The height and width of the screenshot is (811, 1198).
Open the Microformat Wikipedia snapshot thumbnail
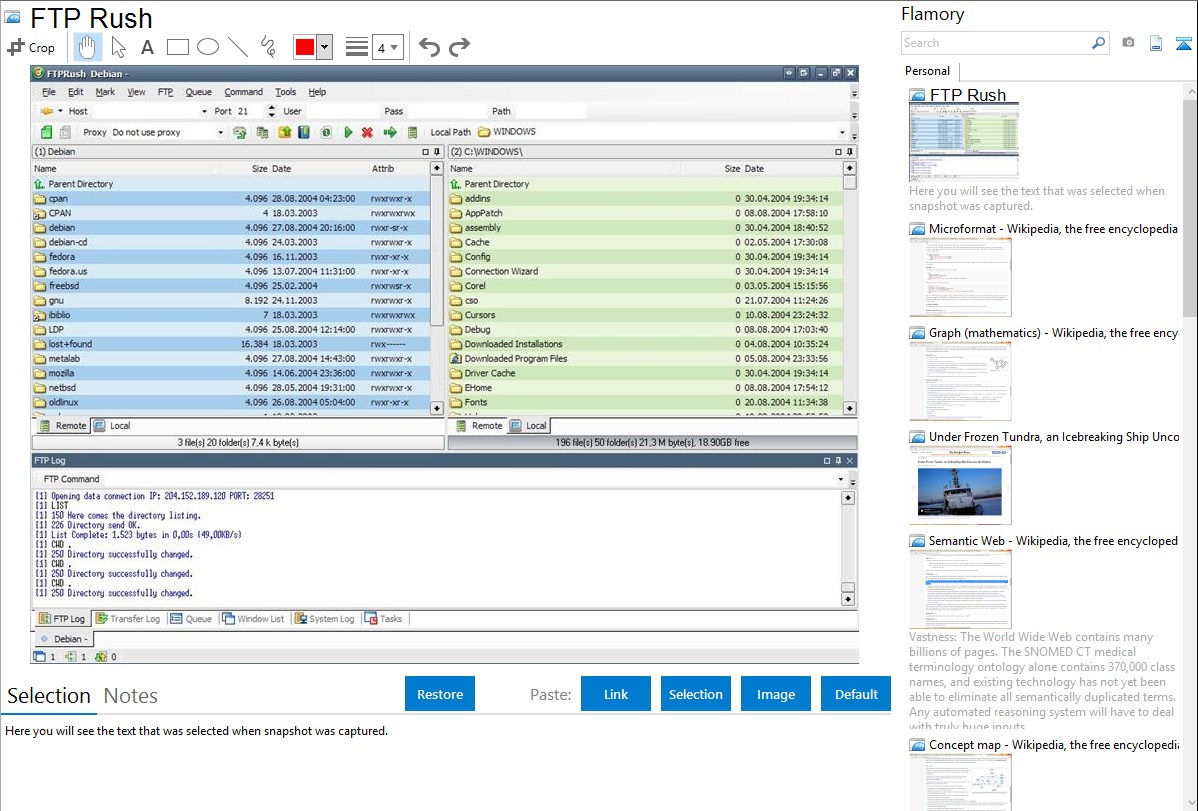tap(960, 277)
